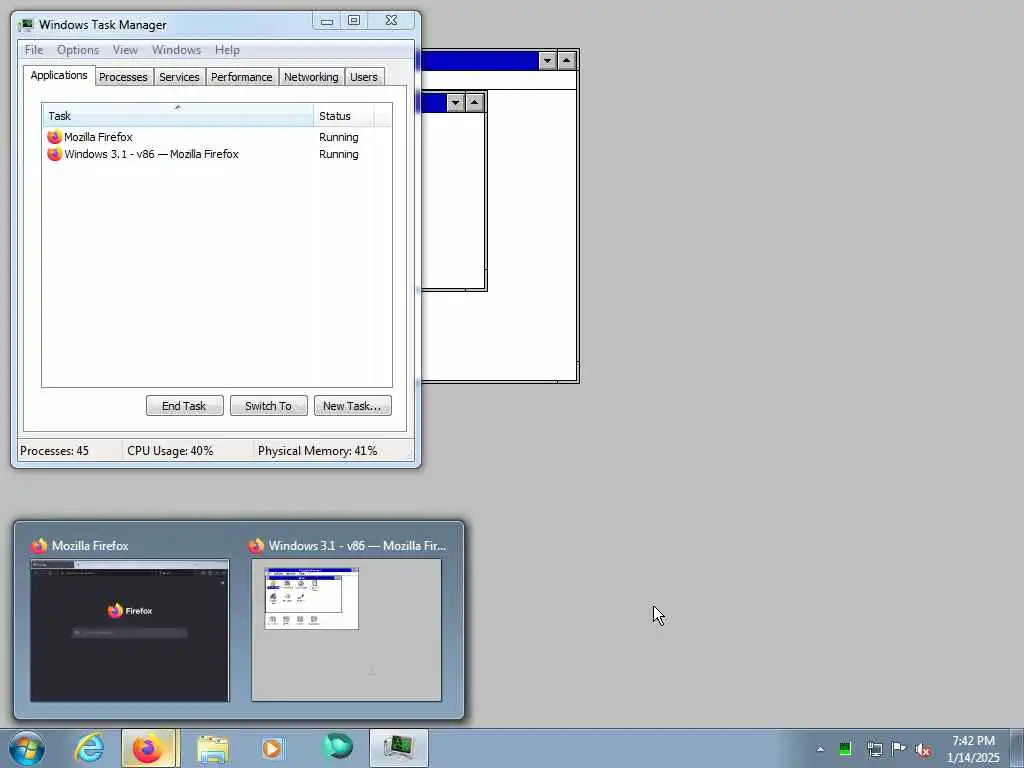Maximize the Windows Task Manager window
Viewport: 1024px width, 768px height.
click(x=354, y=21)
